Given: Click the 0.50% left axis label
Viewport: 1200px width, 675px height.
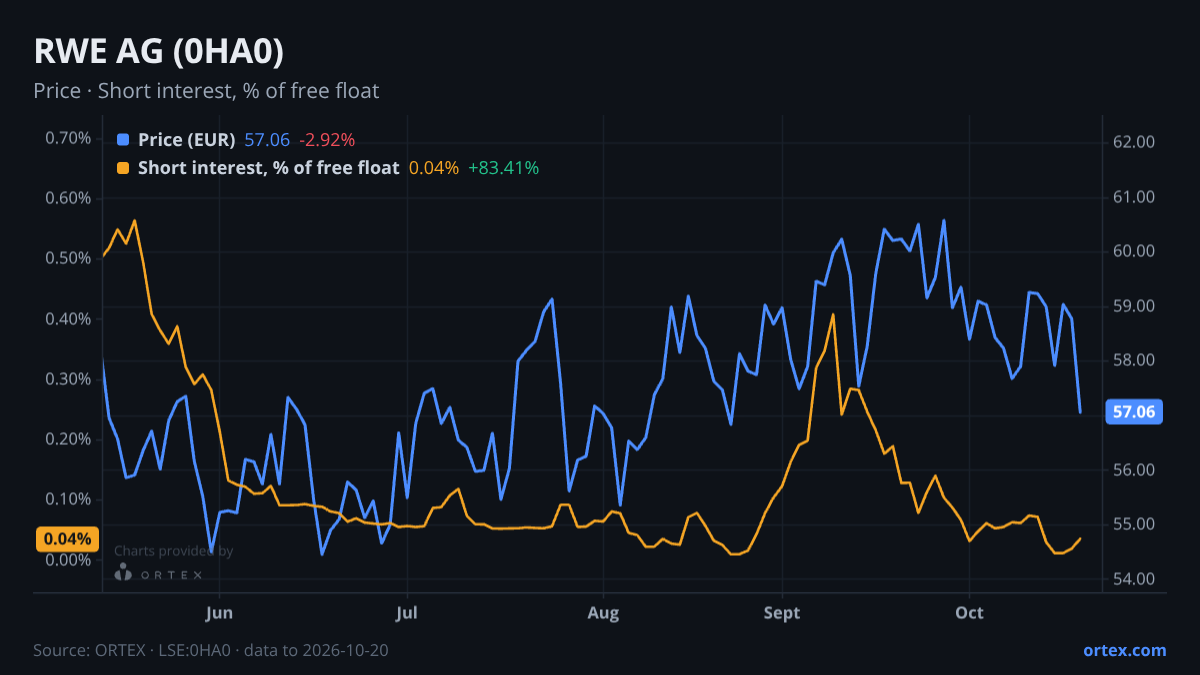Looking at the screenshot, I should pos(68,258).
